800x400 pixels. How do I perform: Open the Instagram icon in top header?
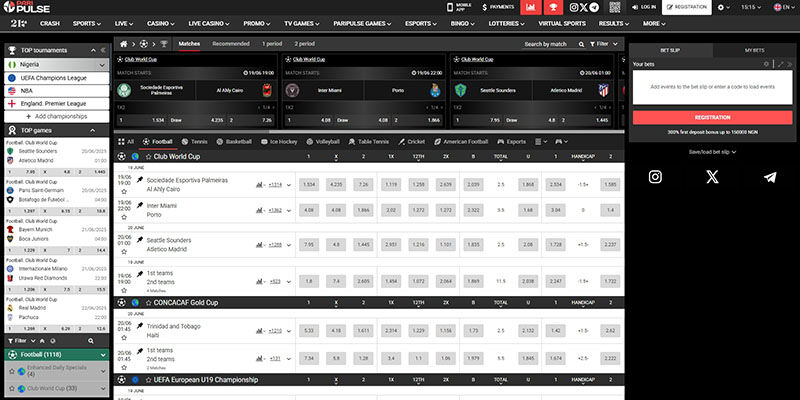[x=574, y=7]
